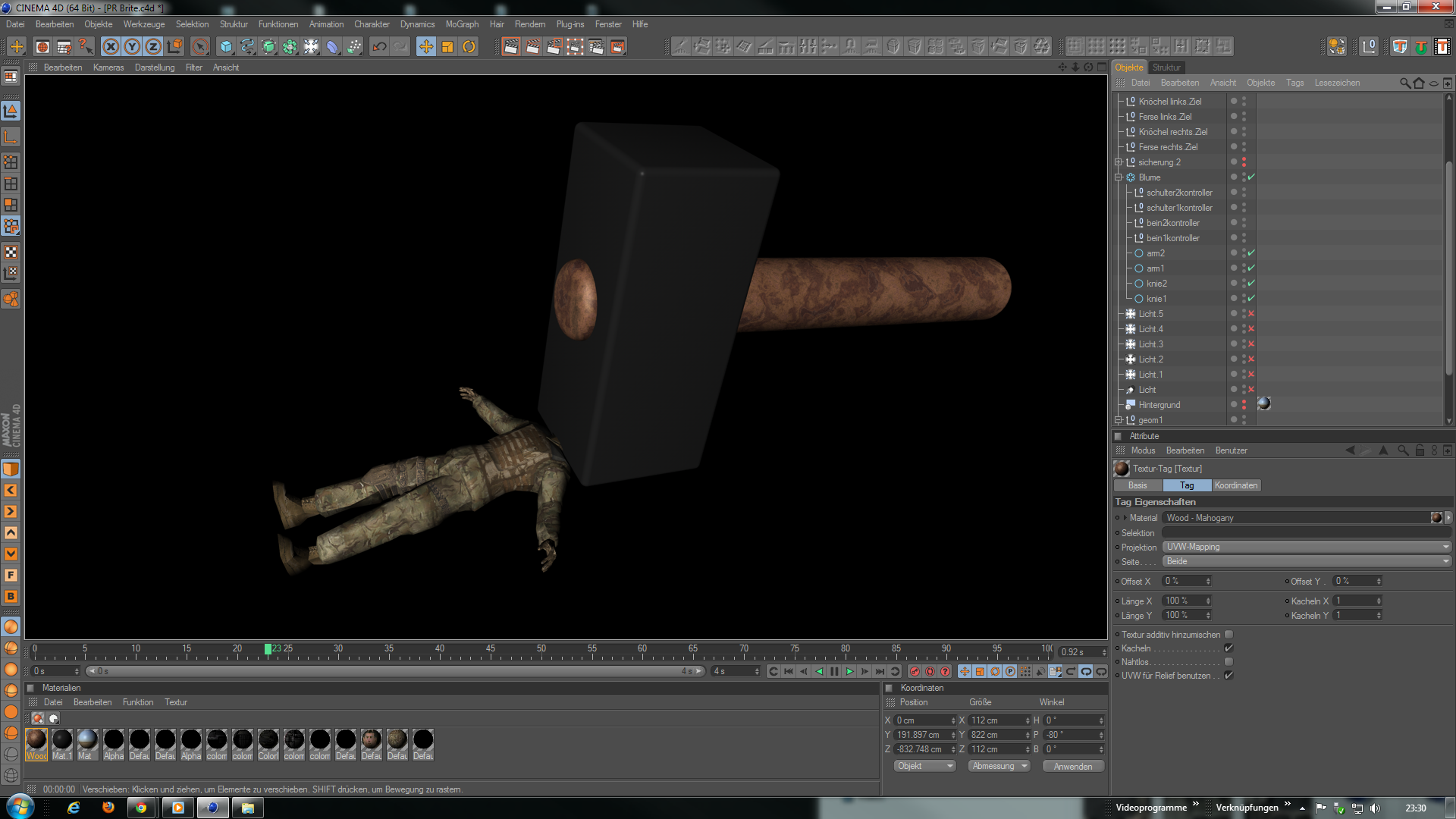
Task: Open the viewport Kameras menu
Action: pos(108,67)
